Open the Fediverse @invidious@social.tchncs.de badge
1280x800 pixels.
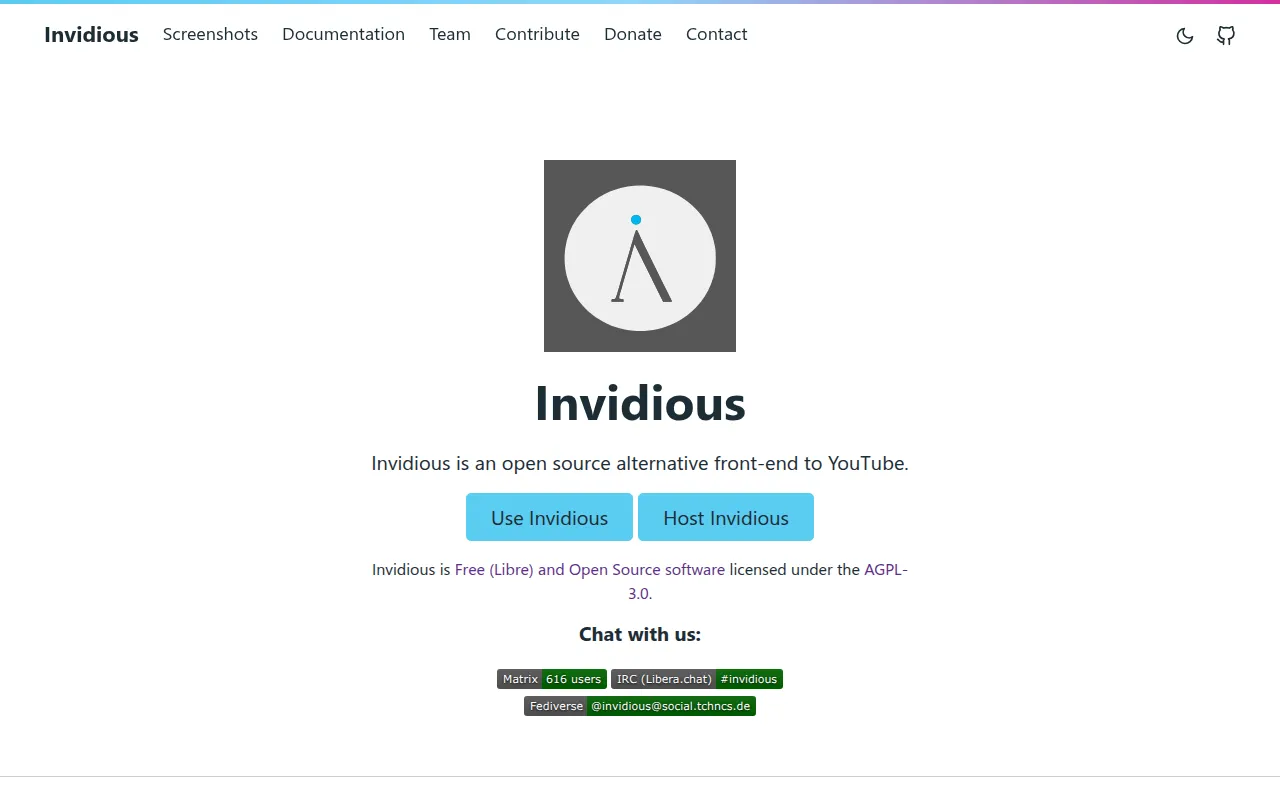coord(640,706)
